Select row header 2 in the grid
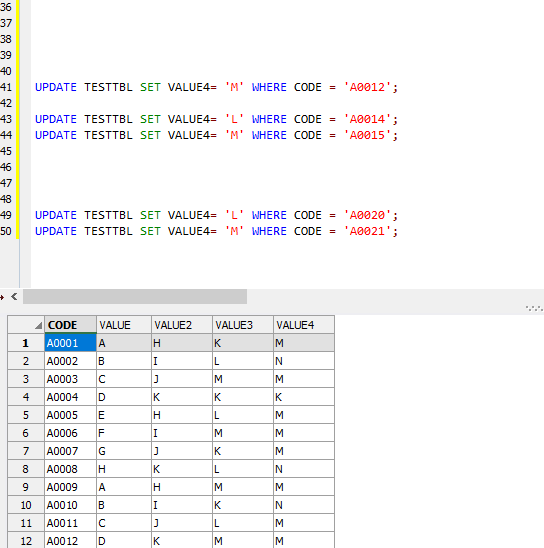544x548 pixels. (26, 361)
